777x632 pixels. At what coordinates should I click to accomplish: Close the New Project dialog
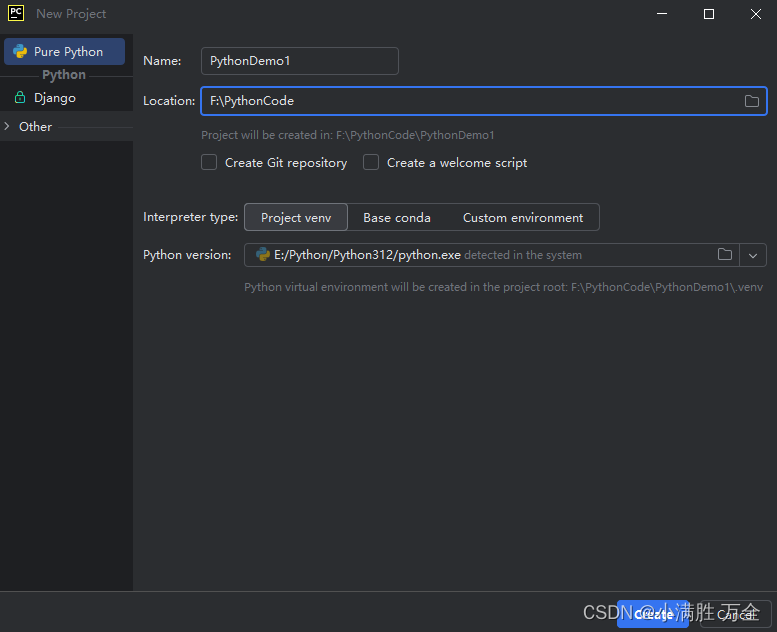tap(756, 14)
